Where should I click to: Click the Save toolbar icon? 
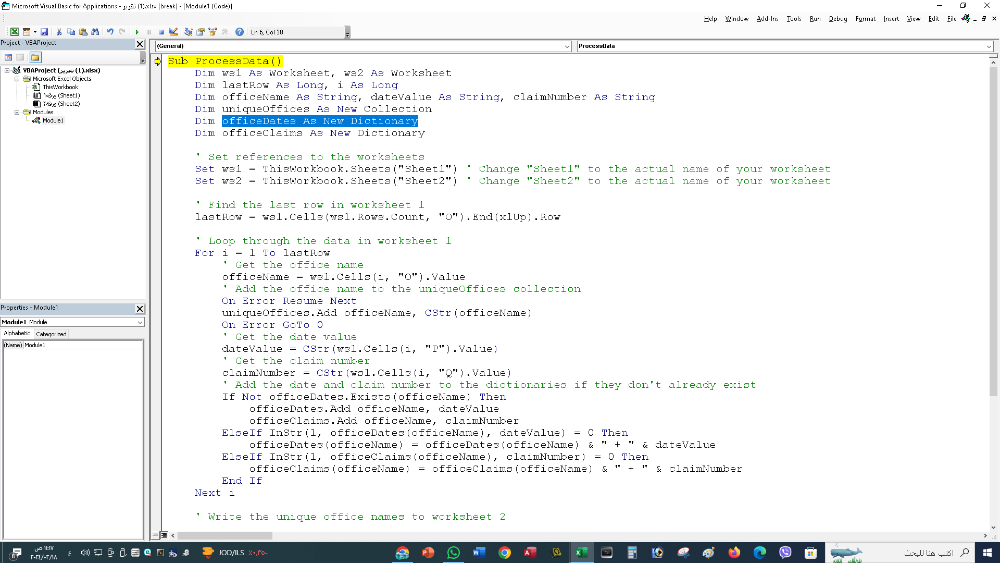(x=44, y=32)
